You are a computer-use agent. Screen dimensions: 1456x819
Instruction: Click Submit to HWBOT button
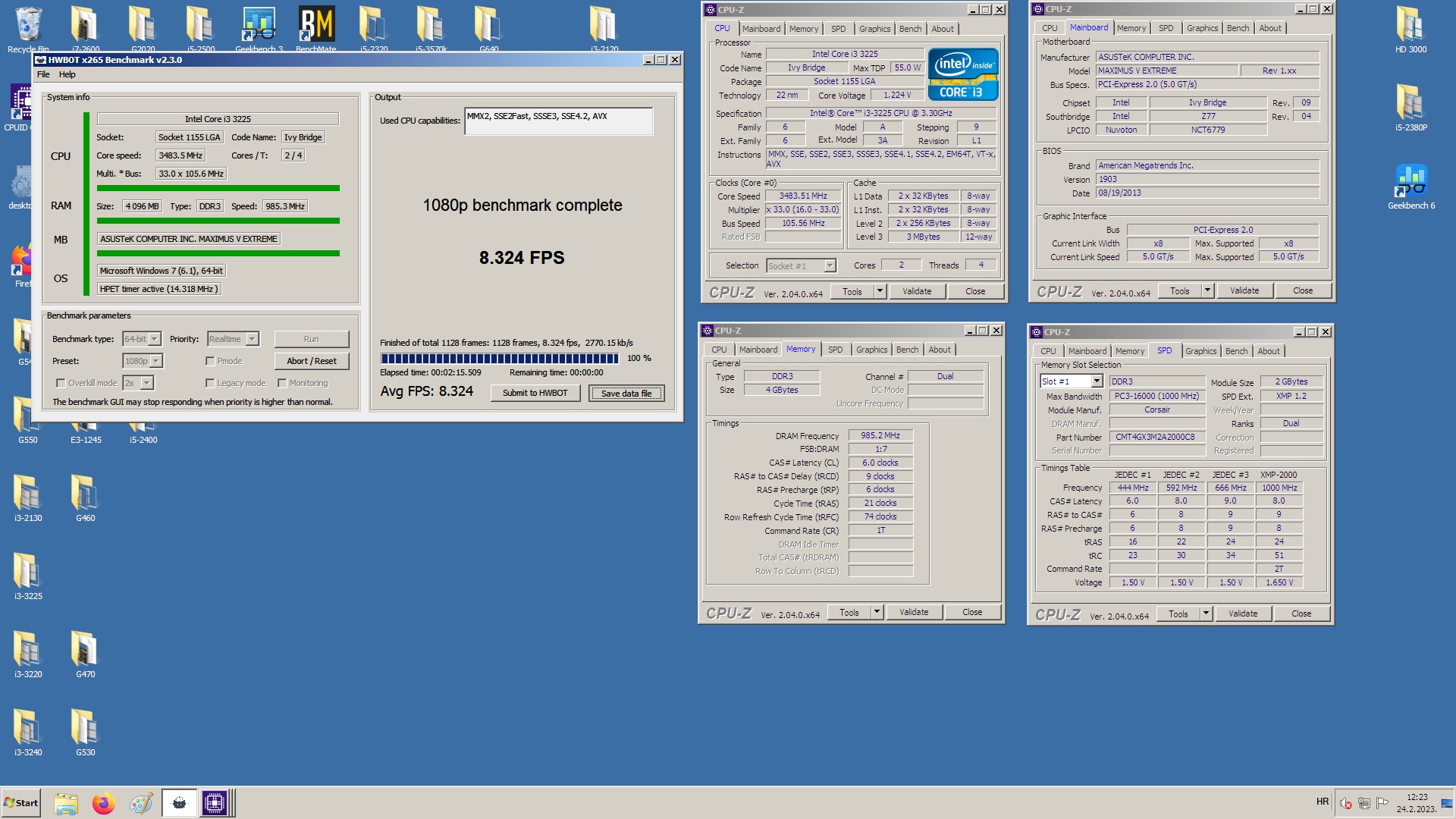(x=535, y=393)
